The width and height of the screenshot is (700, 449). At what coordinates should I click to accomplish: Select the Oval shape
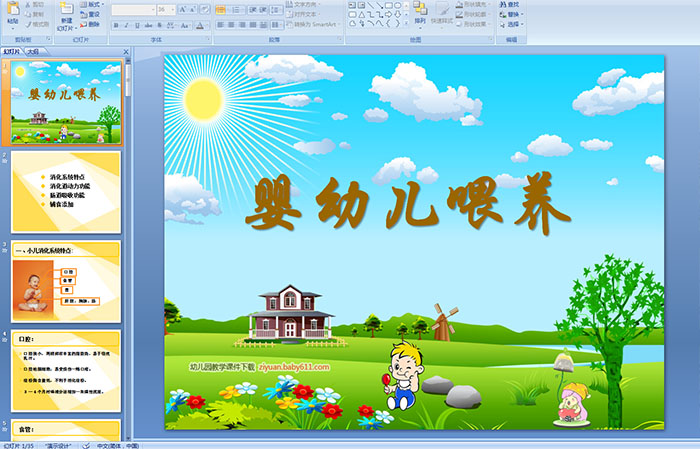(x=398, y=5)
